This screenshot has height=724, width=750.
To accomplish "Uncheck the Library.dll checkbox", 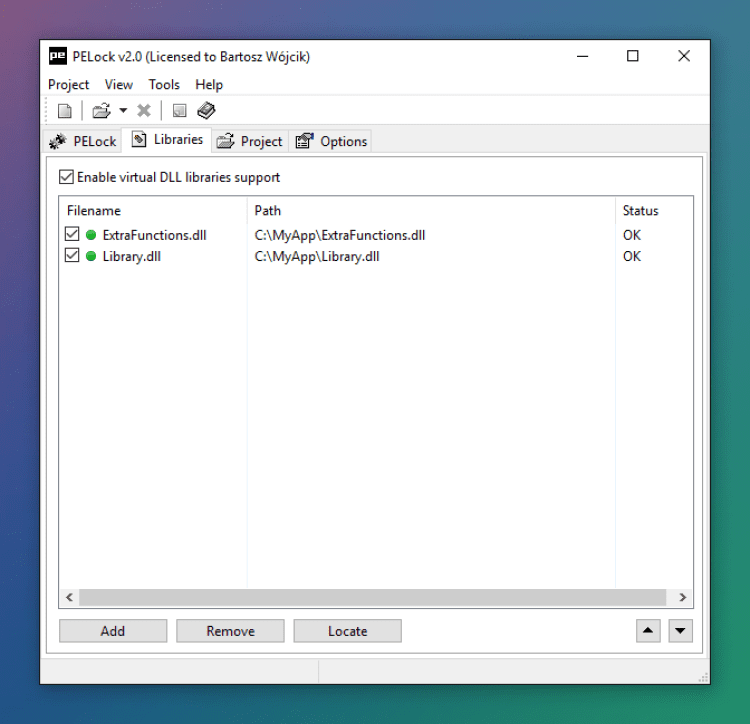I will [x=72, y=255].
